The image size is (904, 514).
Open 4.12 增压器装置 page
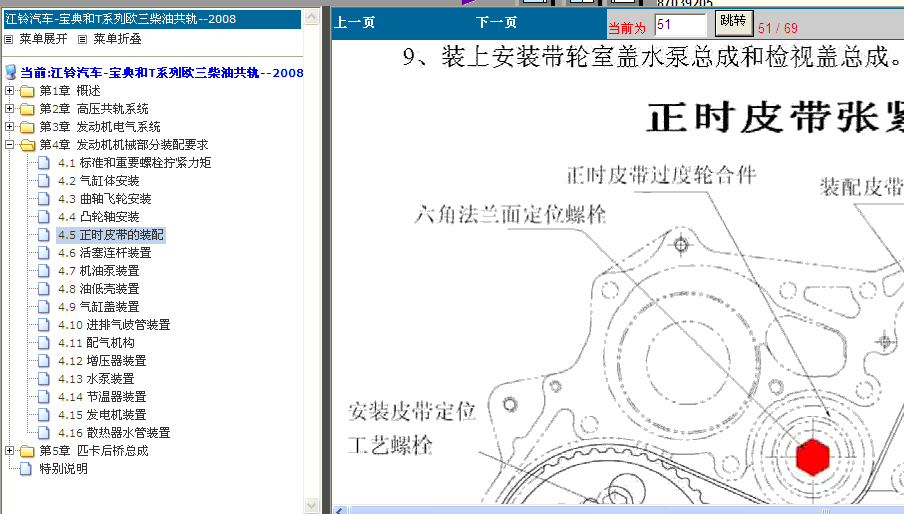[102, 361]
